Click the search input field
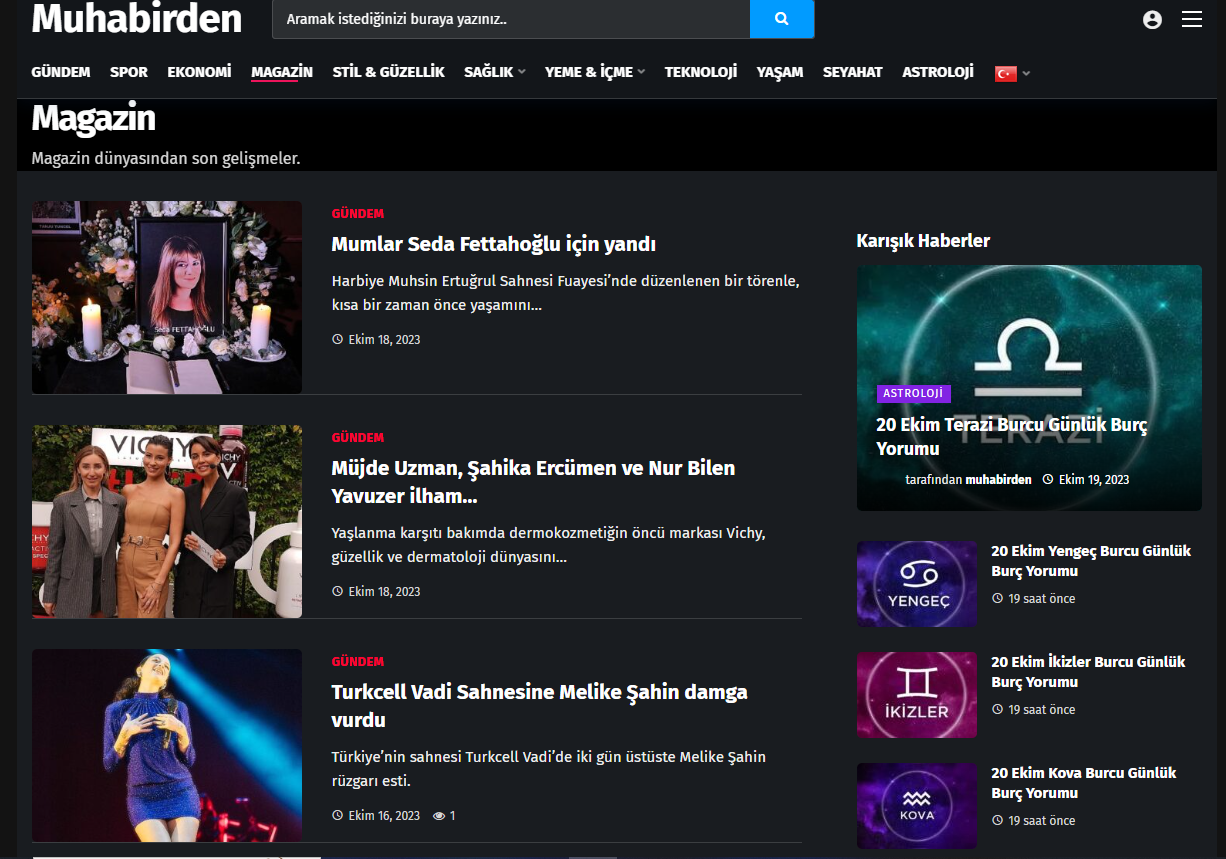Image resolution: width=1226 pixels, height=859 pixels. point(511,19)
